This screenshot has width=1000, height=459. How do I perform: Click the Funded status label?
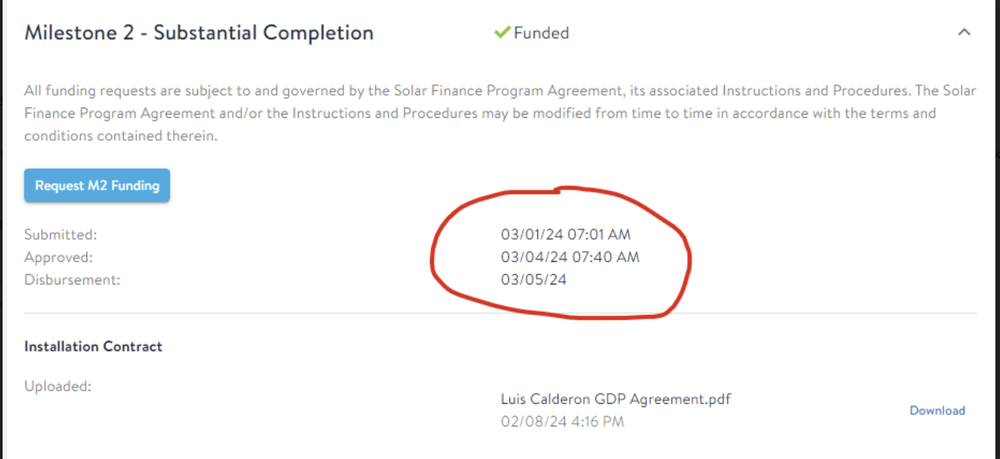[x=541, y=33]
